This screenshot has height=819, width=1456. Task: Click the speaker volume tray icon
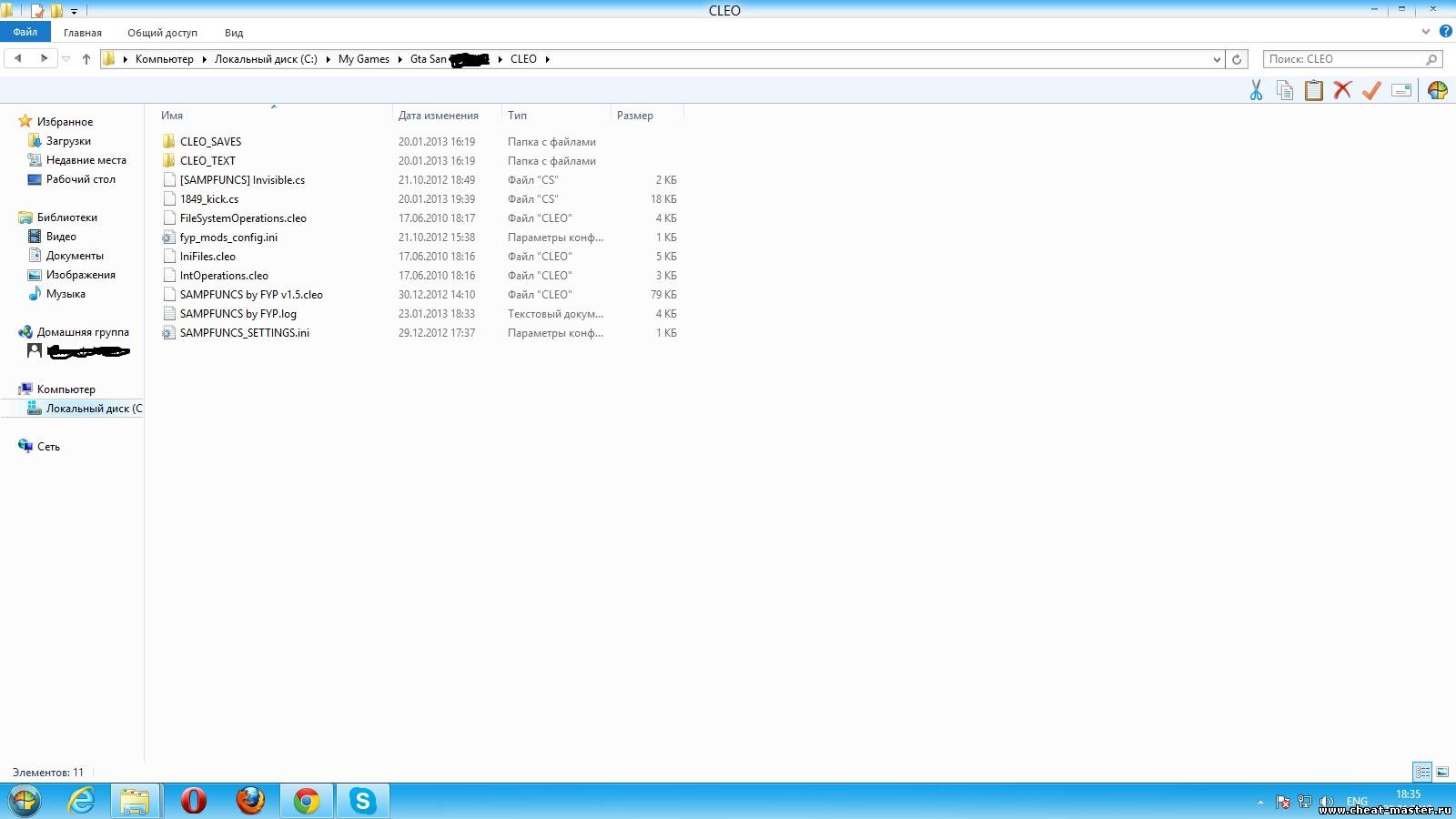1327,803
